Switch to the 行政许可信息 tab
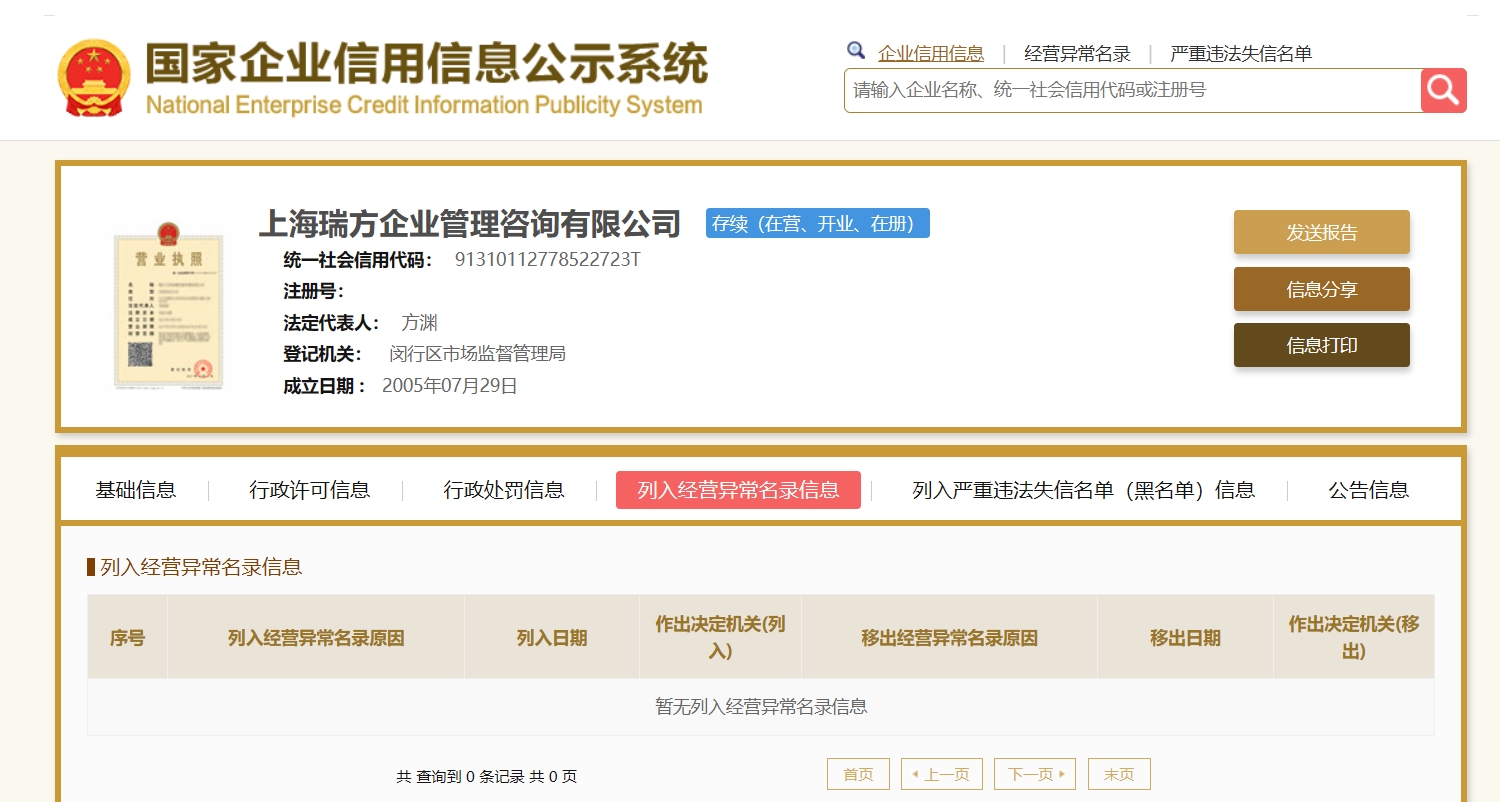 [x=309, y=490]
